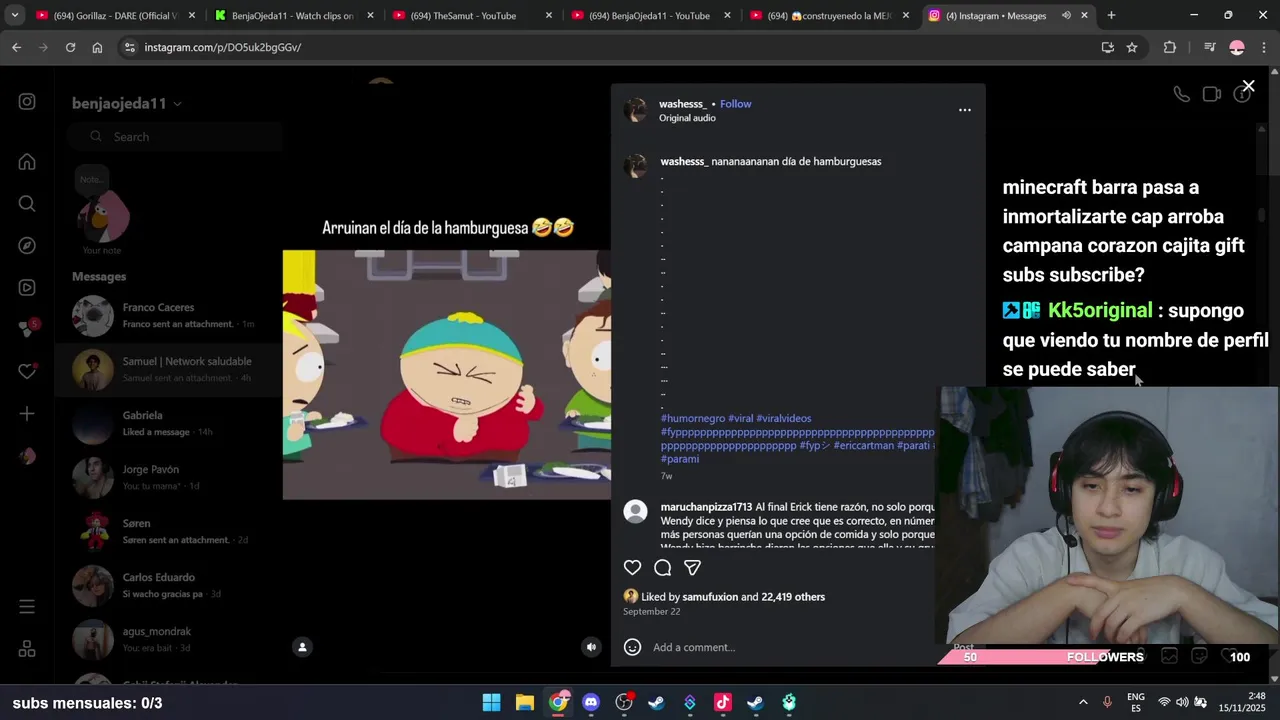Switch to Gorillaz - DARE YouTube tab
Screen dimensions: 1280x720
coord(114,15)
